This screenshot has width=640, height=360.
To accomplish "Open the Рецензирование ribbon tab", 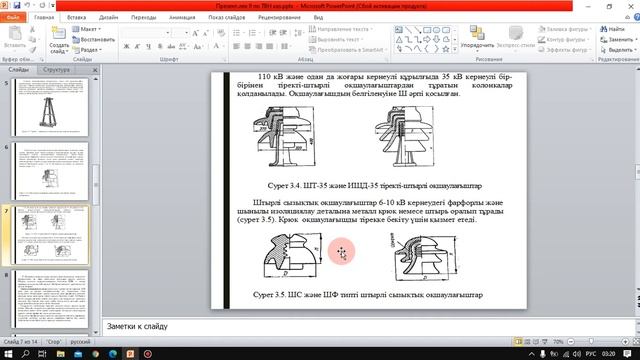I will 279,18.
